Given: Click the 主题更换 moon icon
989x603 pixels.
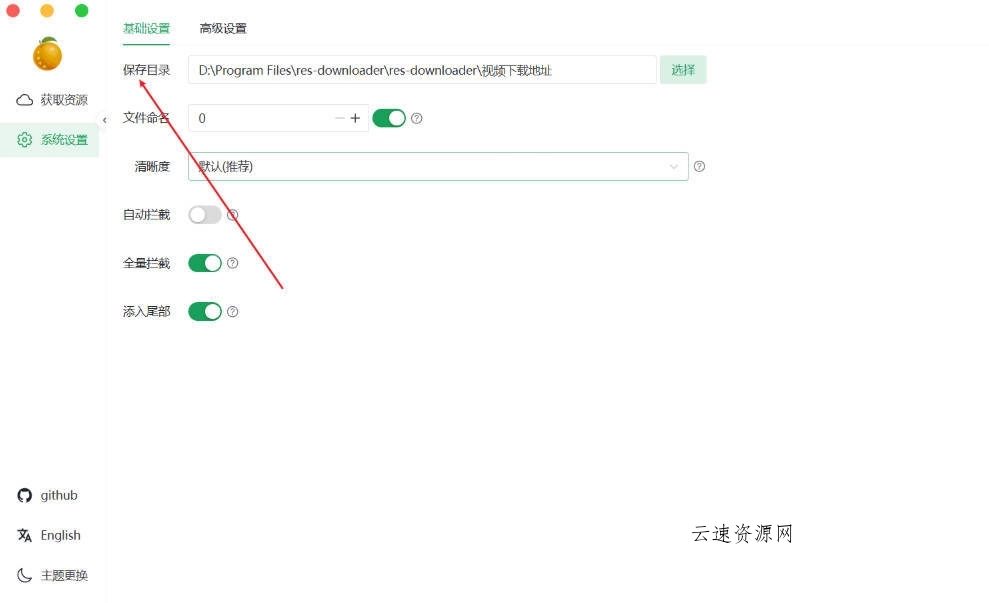Looking at the screenshot, I should tap(24, 575).
